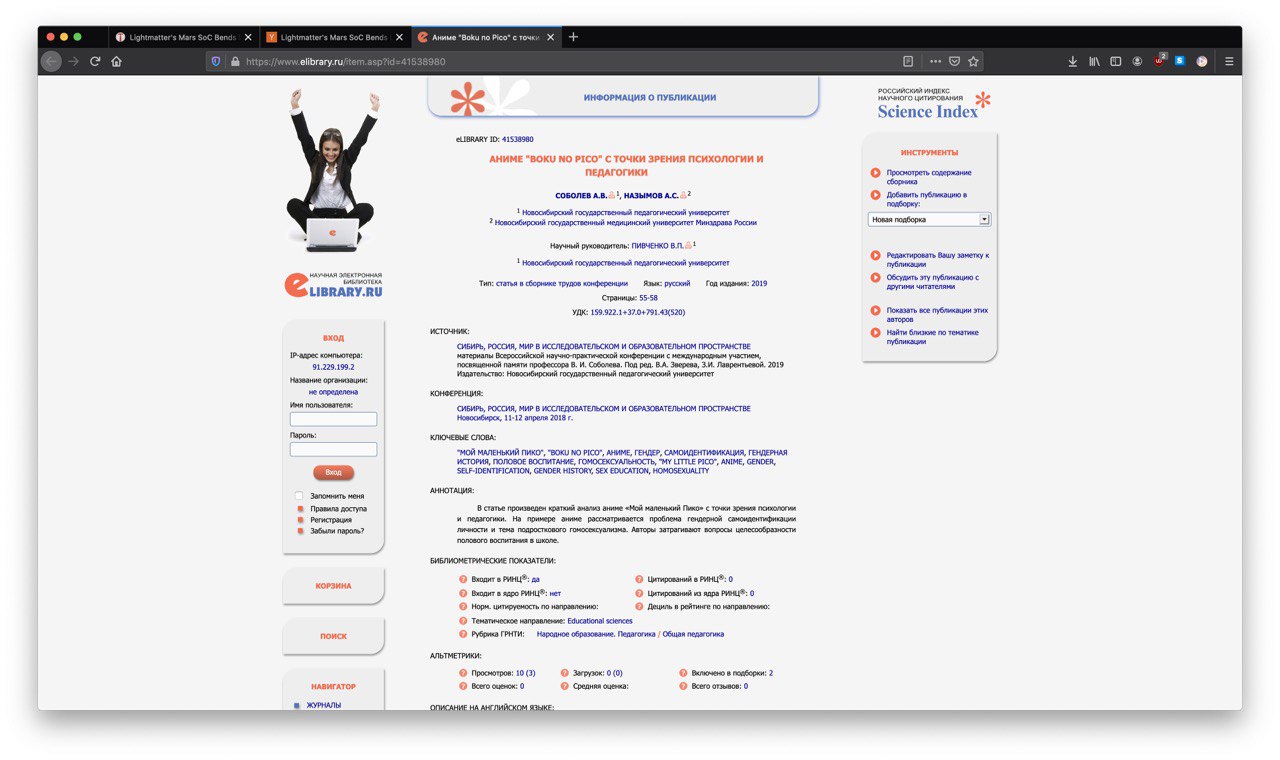This screenshot has height=760, width=1280.
Task: Tick the 'Запомнить меня' checkbox
Action: tap(299, 496)
